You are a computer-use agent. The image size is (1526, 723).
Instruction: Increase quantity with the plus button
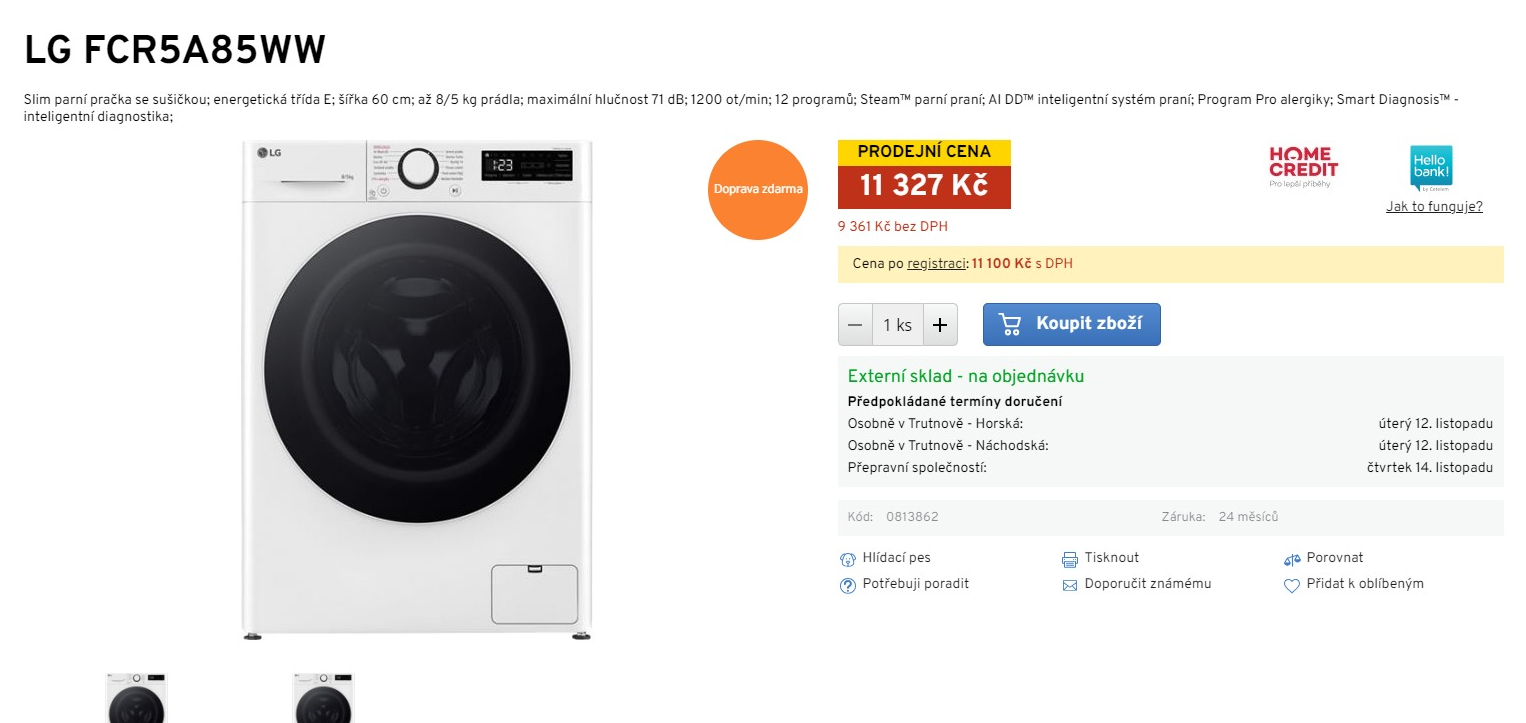pyautogui.click(x=940, y=325)
